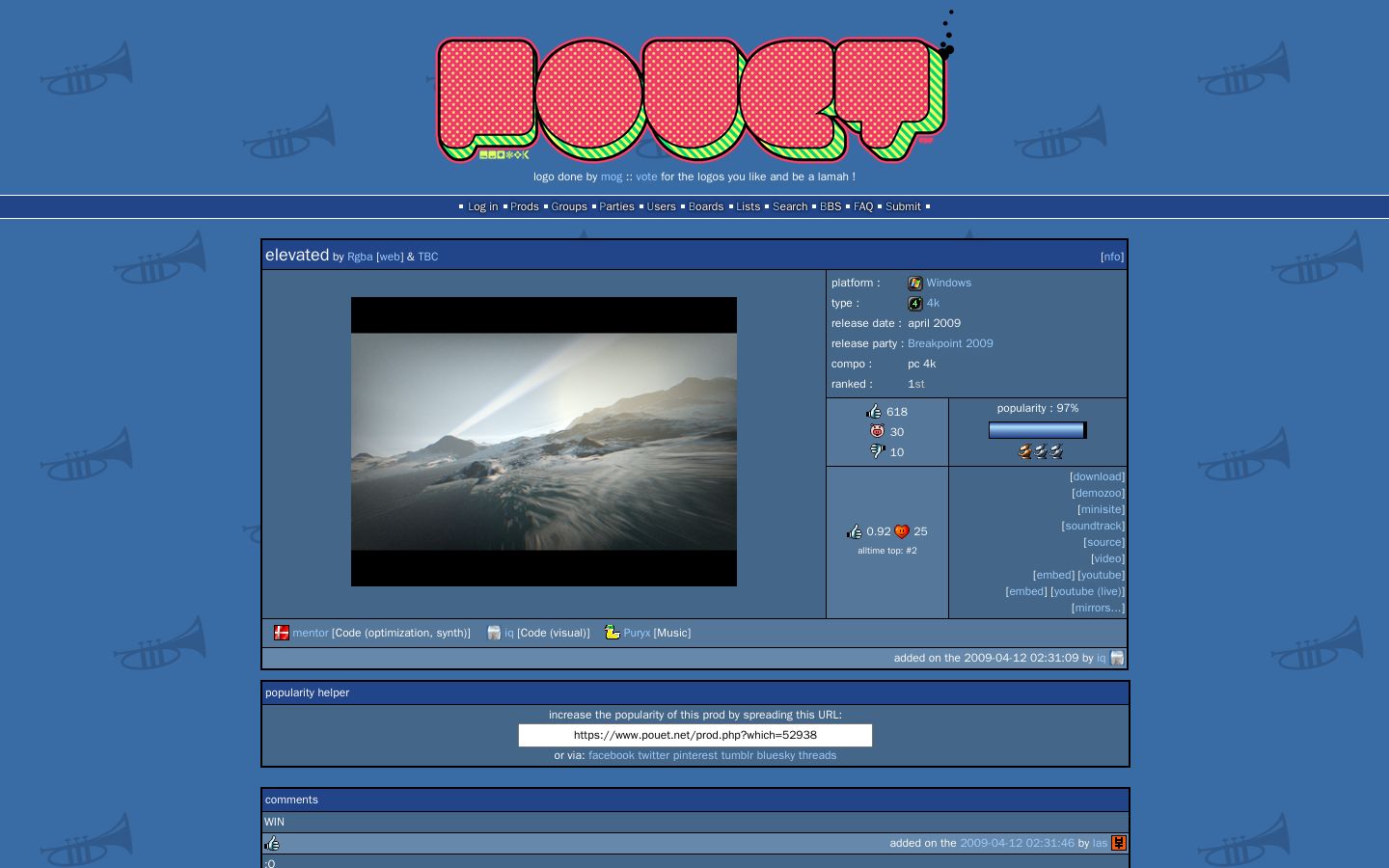Visit the BBS section
This screenshot has height=868, width=1389.
831,206
